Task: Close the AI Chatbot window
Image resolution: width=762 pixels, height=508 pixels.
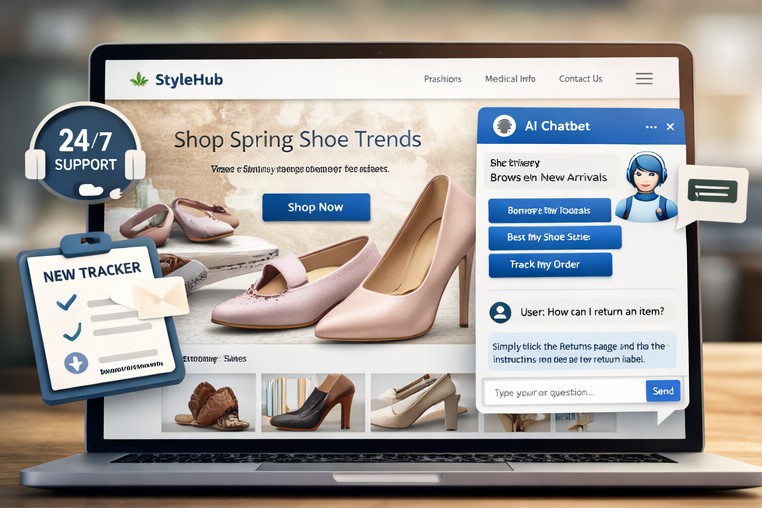Action: click(670, 127)
